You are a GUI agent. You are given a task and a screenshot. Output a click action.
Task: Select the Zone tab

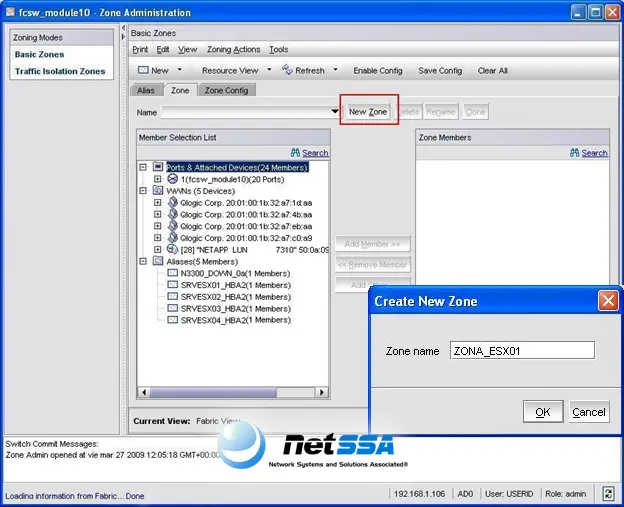tap(180, 90)
